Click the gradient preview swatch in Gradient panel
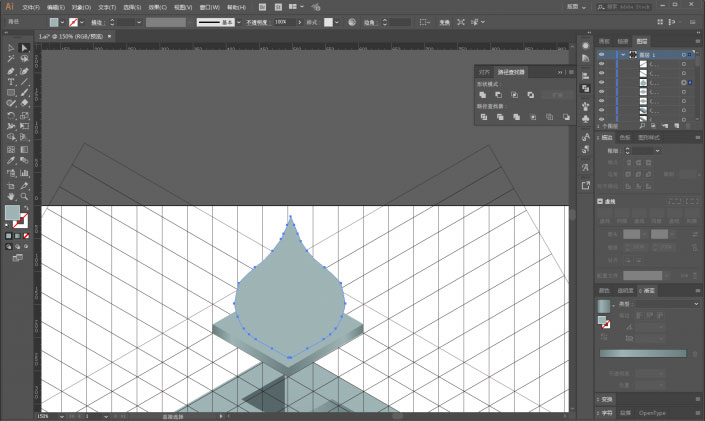The image size is (705, 421). click(x=603, y=306)
